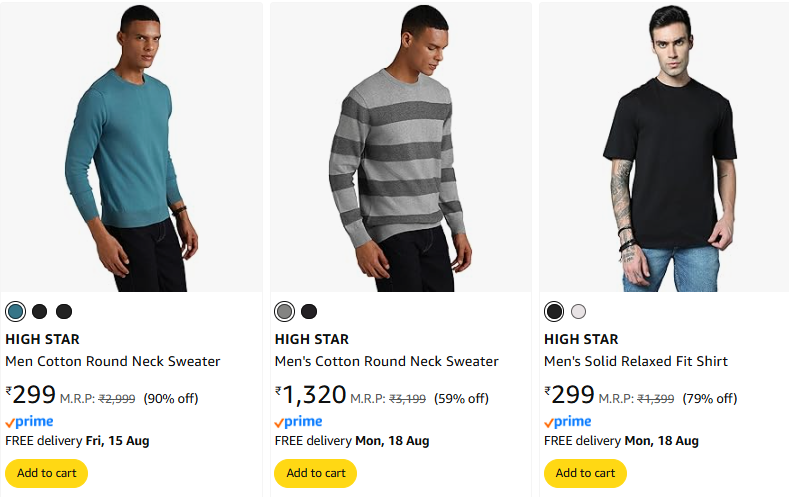
Task: Choose the black swatch under the striped sweater
Action: tap(309, 311)
